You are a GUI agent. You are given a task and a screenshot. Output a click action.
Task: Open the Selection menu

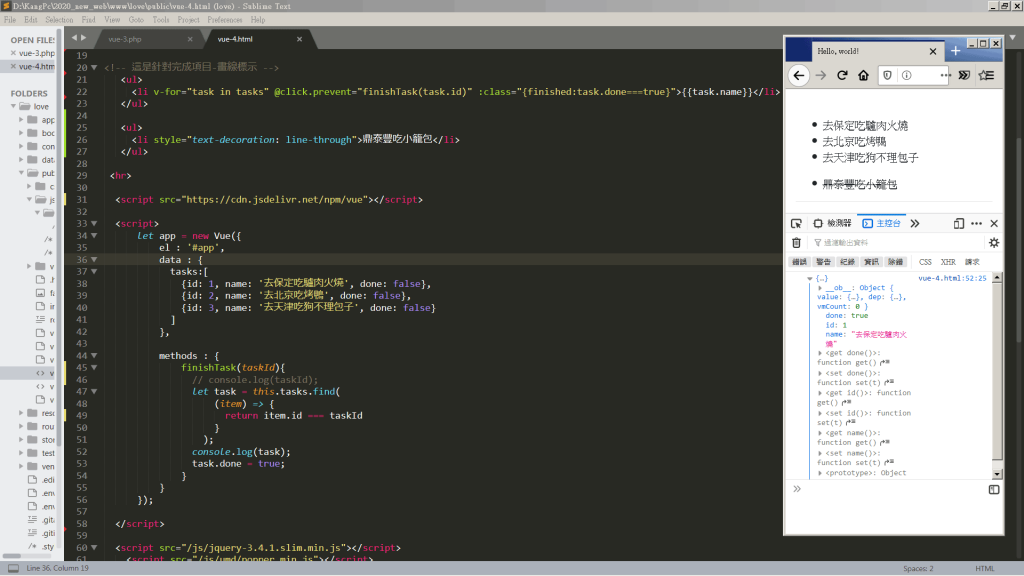(x=59, y=20)
